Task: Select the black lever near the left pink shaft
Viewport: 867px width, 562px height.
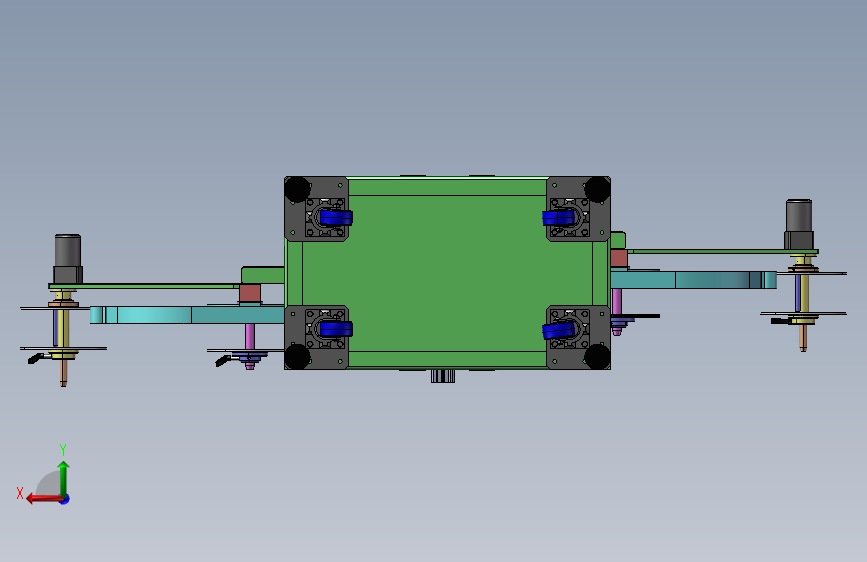Action: (x=223, y=361)
